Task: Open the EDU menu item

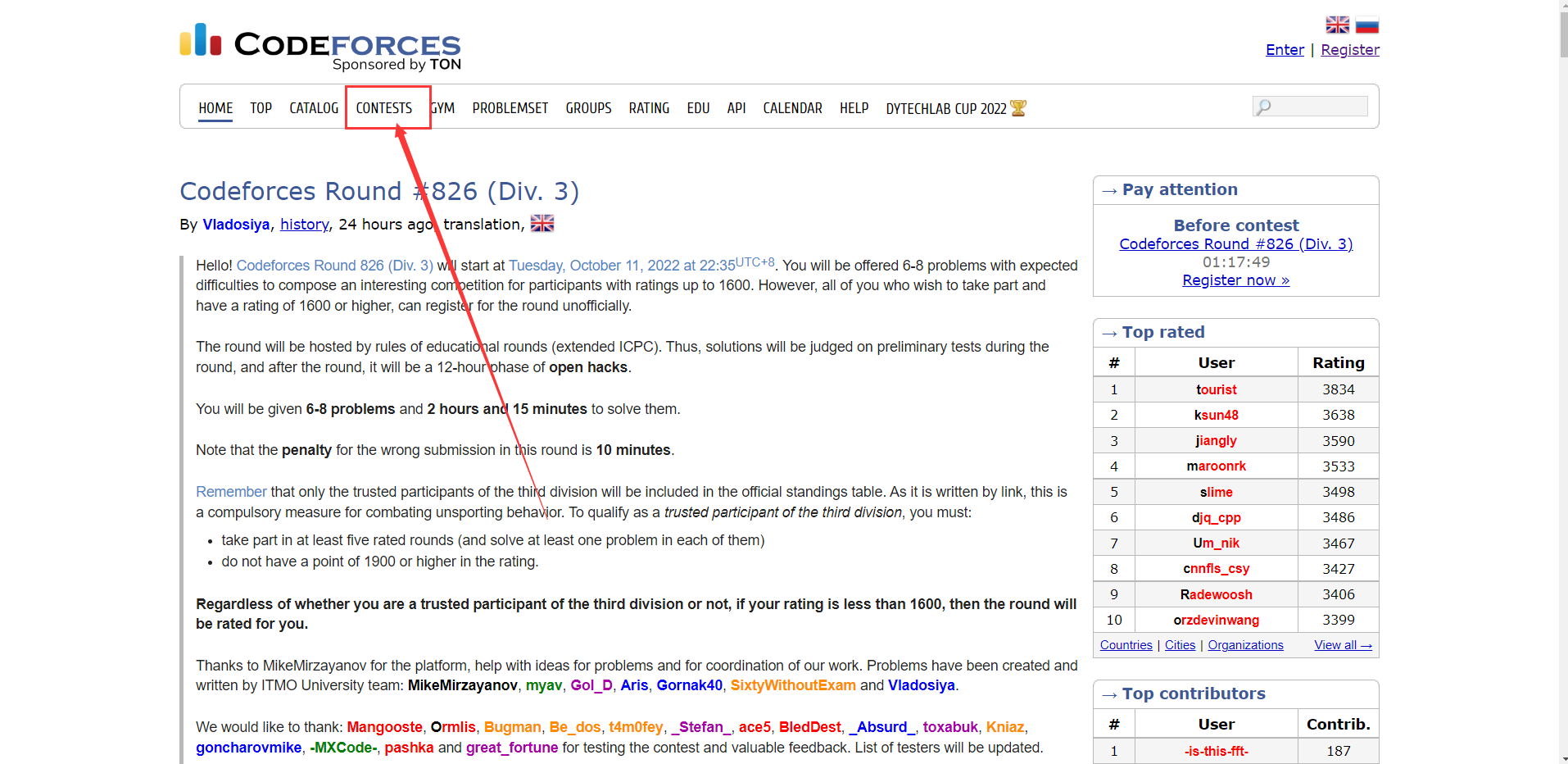Action: point(698,108)
